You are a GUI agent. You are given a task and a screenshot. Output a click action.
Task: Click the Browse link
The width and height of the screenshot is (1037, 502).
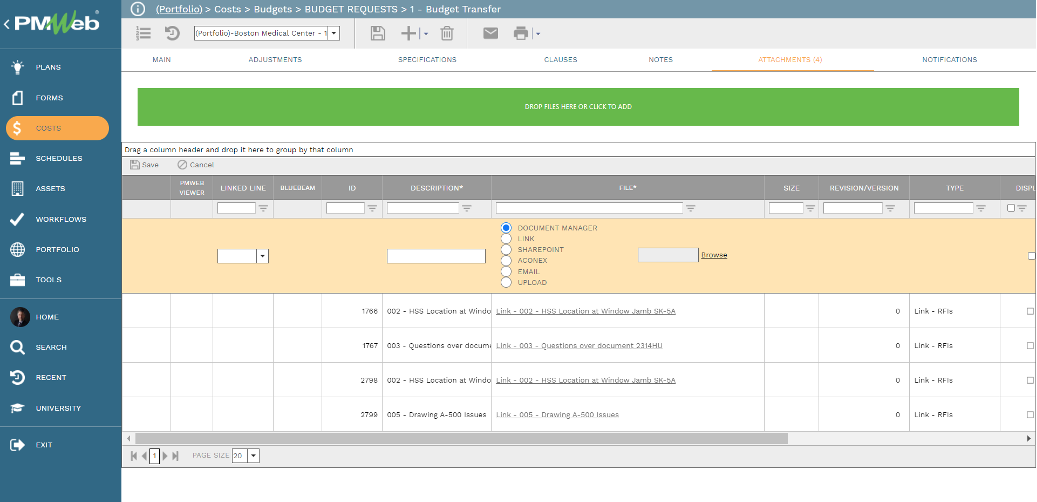click(x=714, y=255)
